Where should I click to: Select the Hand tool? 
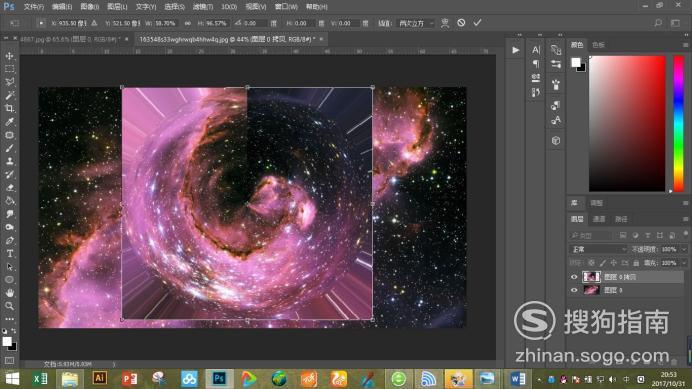coord(9,293)
